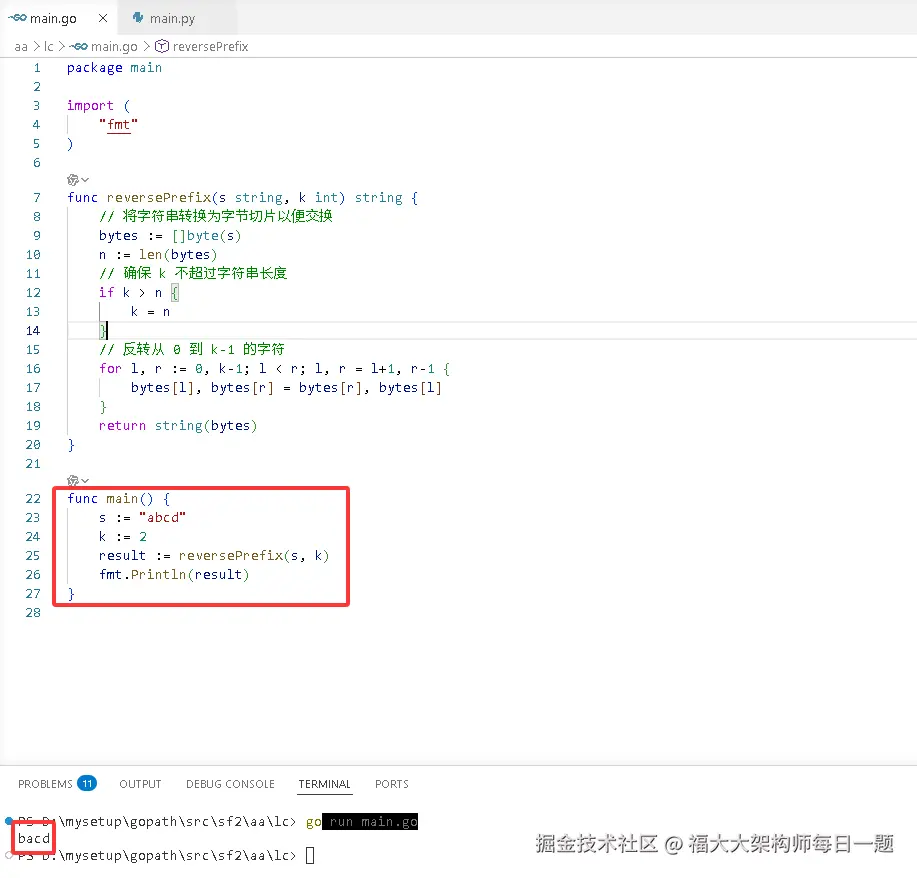917x878 pixels.
Task: Click the 'import (' keyword on line 3
Action: coord(98,106)
